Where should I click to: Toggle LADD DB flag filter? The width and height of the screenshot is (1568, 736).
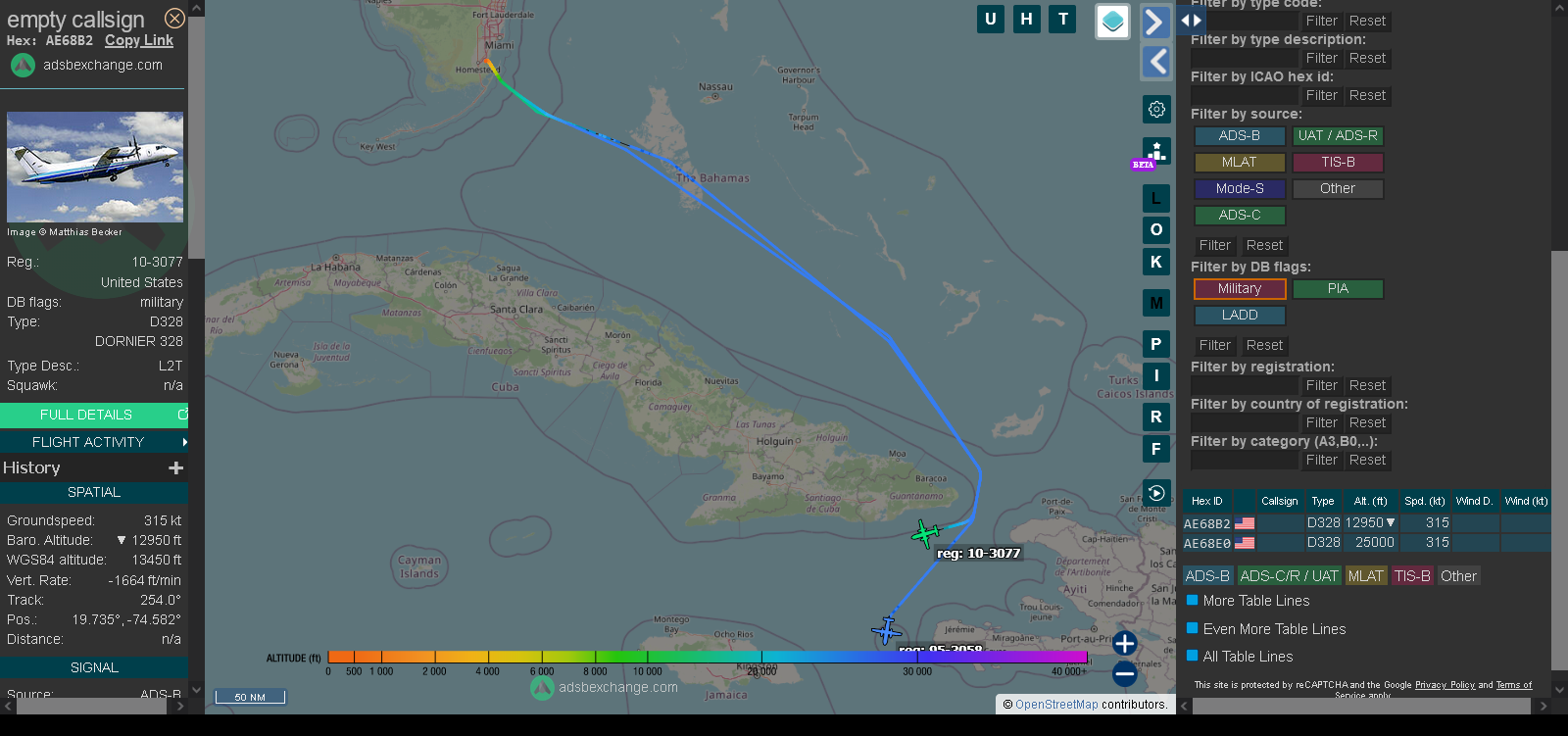pyautogui.click(x=1240, y=316)
